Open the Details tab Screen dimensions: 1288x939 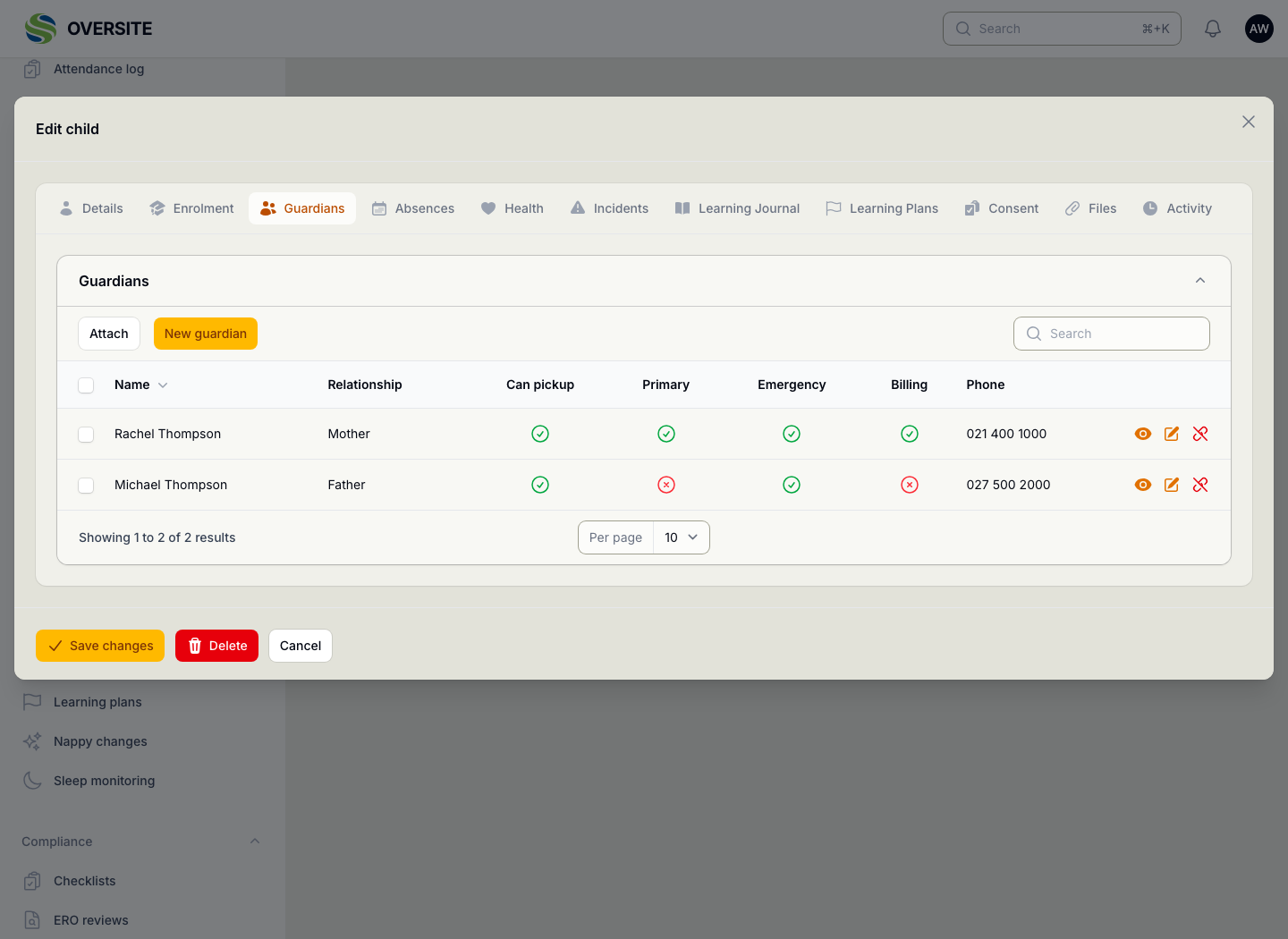pos(91,208)
